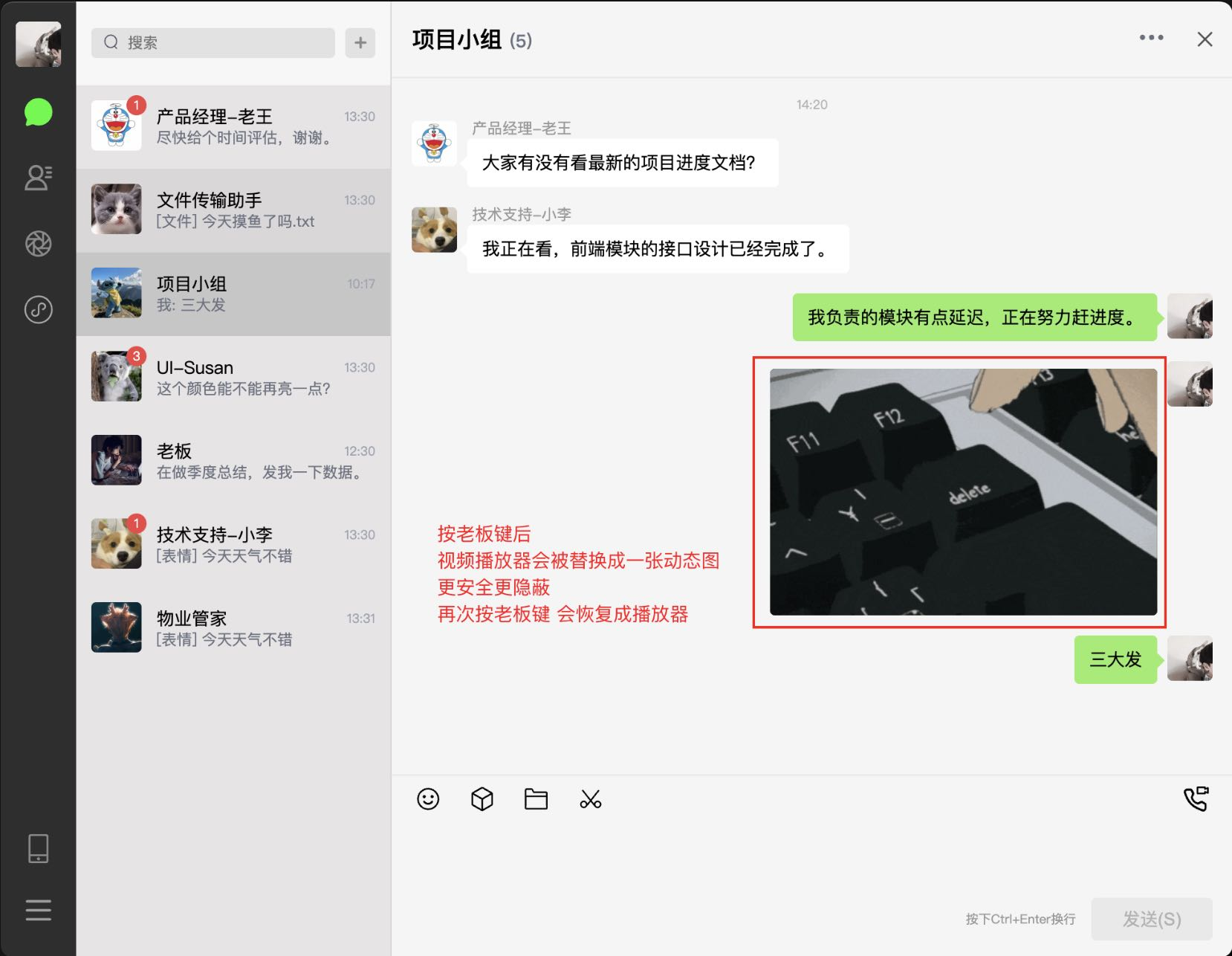Open the file sending folder icon

pos(536,799)
